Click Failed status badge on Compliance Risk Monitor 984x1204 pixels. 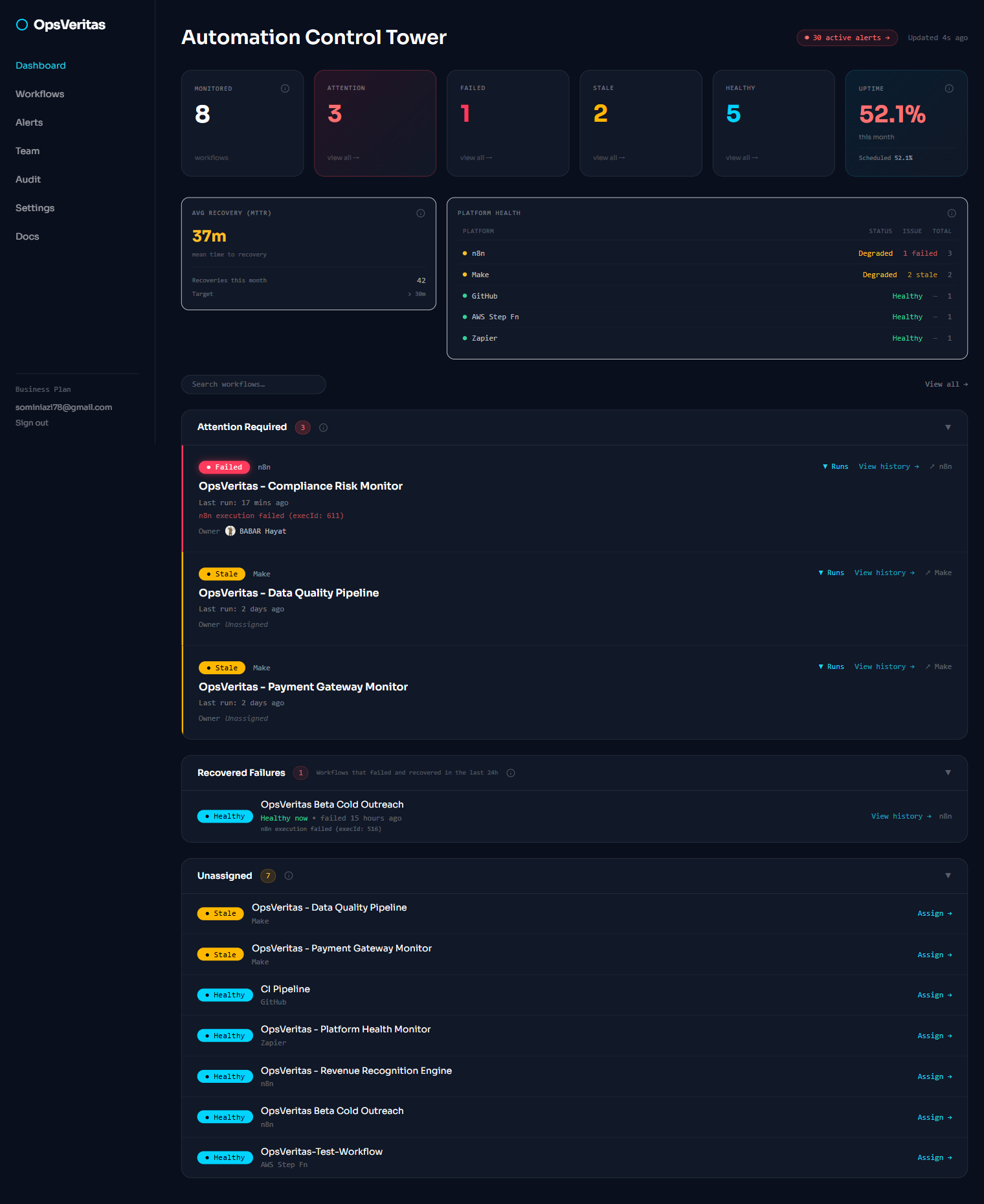[x=224, y=467]
